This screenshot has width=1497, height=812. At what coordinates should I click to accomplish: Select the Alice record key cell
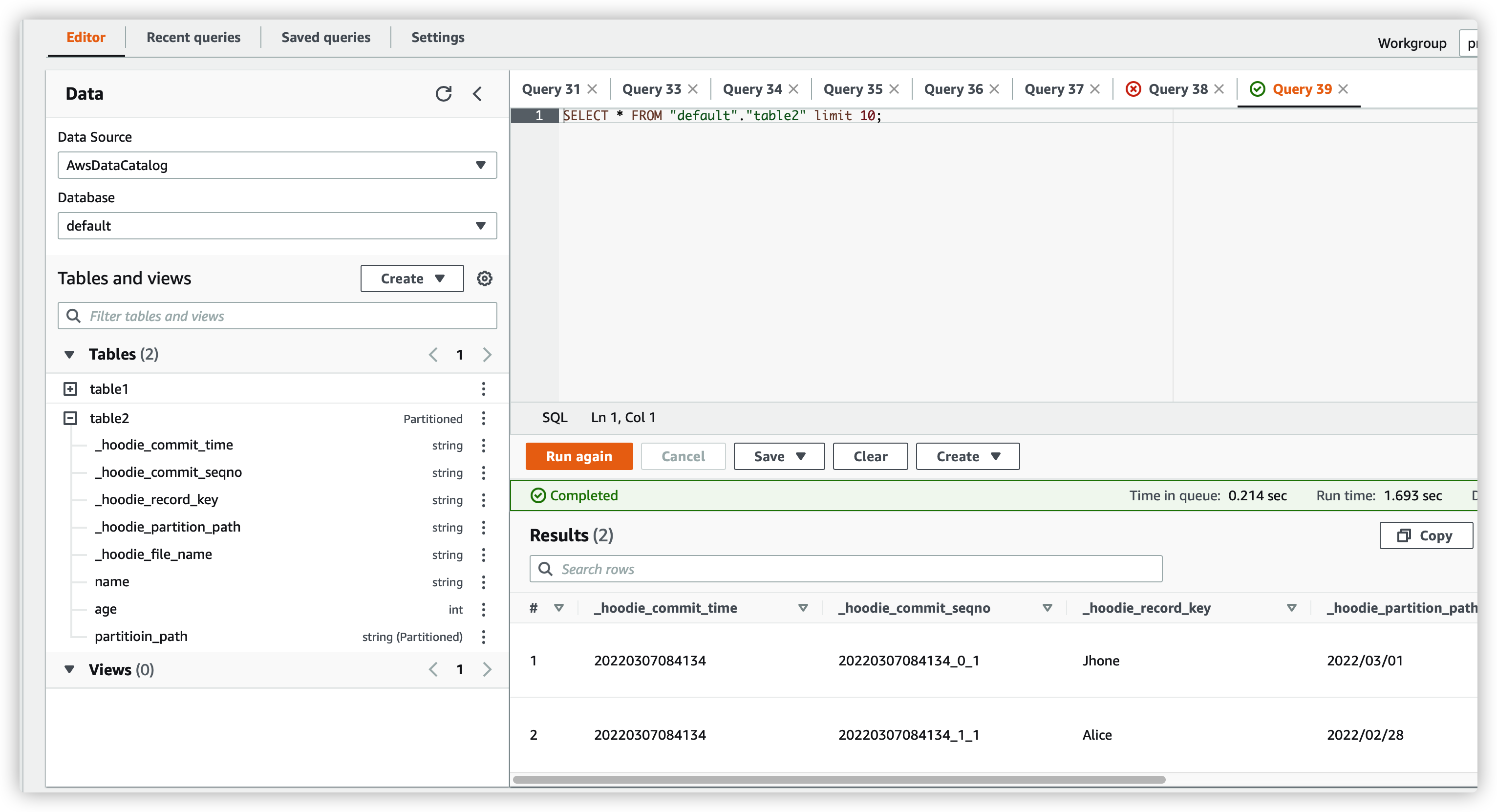[1096, 735]
